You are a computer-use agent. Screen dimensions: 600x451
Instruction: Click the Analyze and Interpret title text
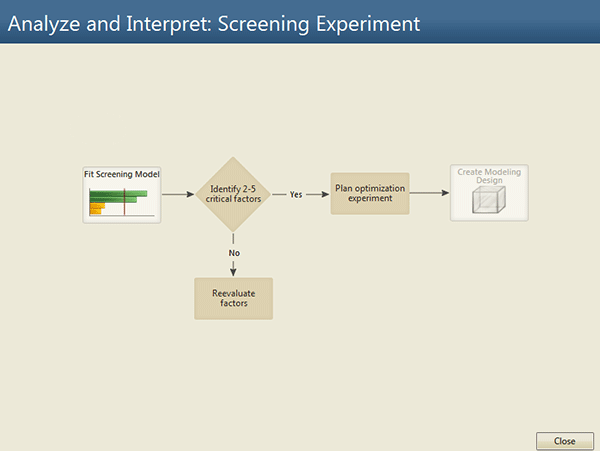point(214,24)
